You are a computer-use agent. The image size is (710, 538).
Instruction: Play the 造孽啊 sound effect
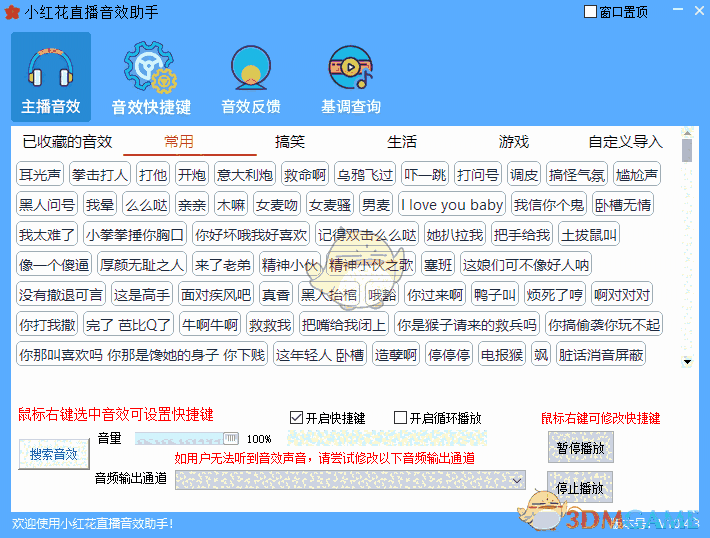coord(396,355)
